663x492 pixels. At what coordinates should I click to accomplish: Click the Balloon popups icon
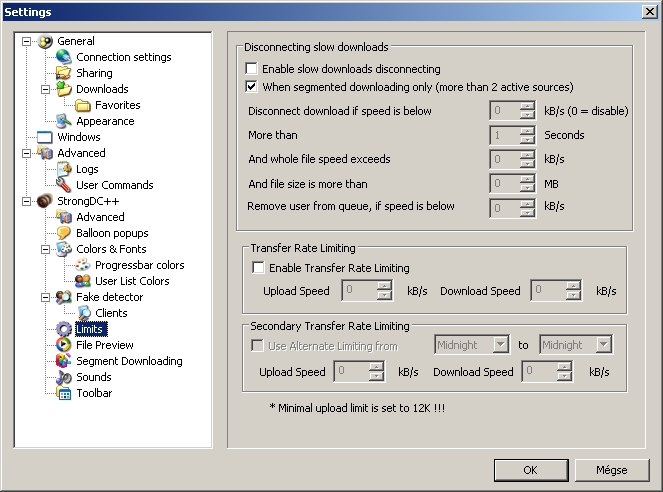coord(64,233)
